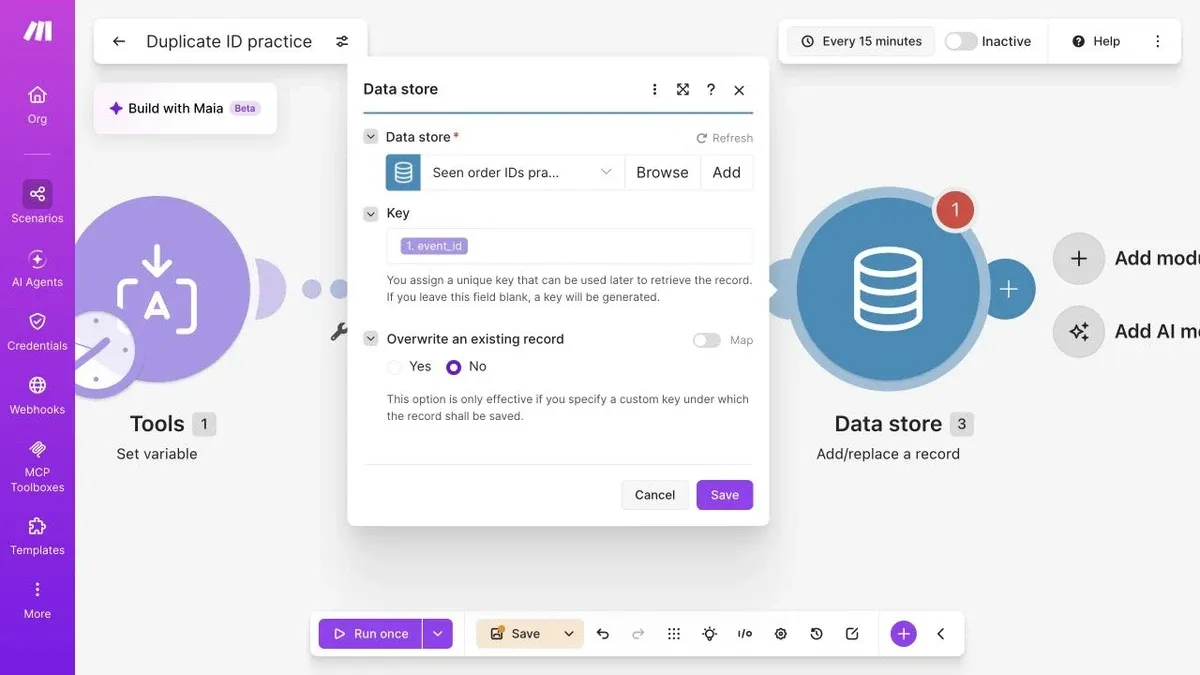Collapse the Data store field section
The width and height of the screenshot is (1200, 675).
point(371,137)
